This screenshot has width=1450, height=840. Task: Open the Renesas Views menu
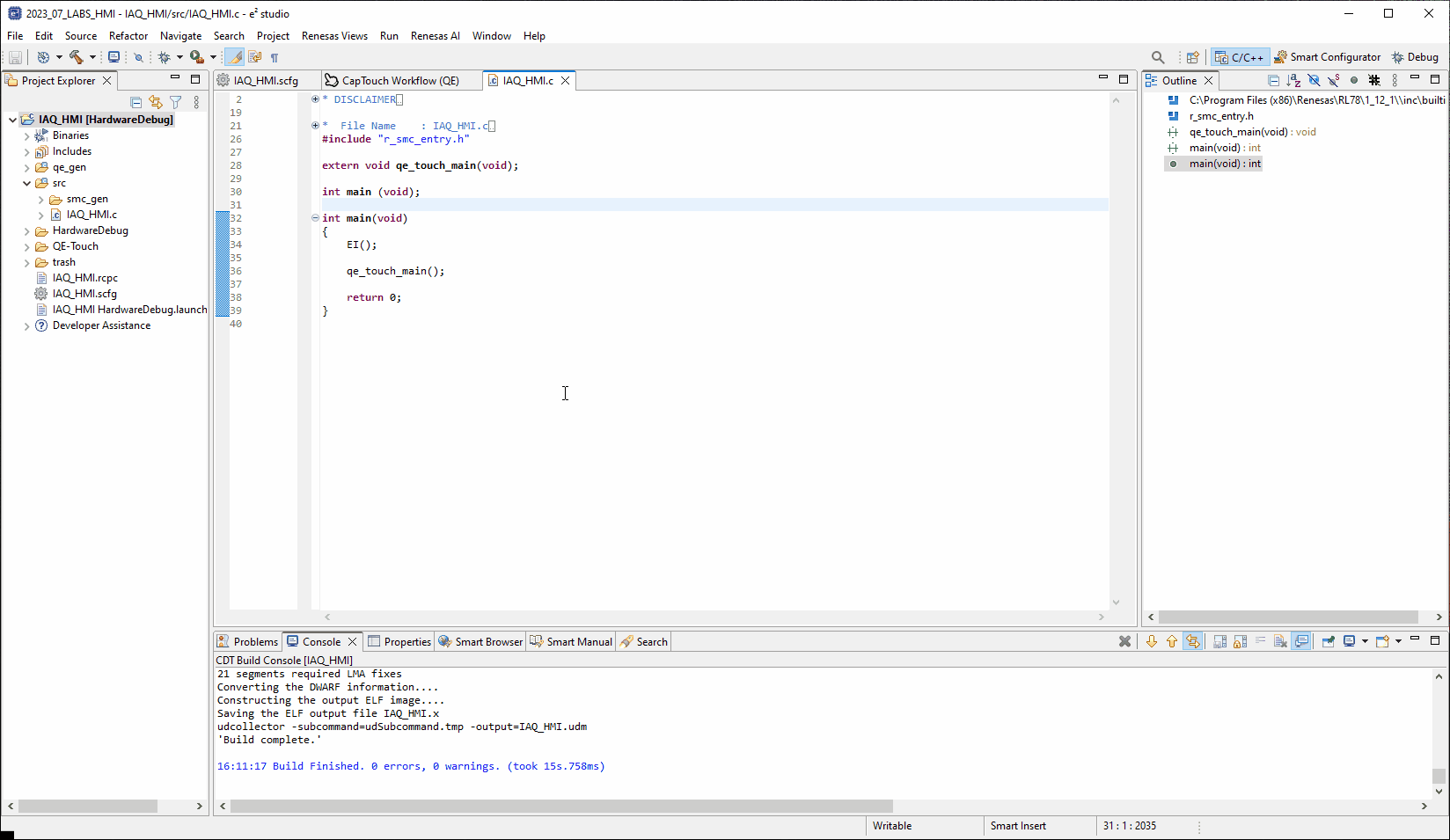[334, 36]
